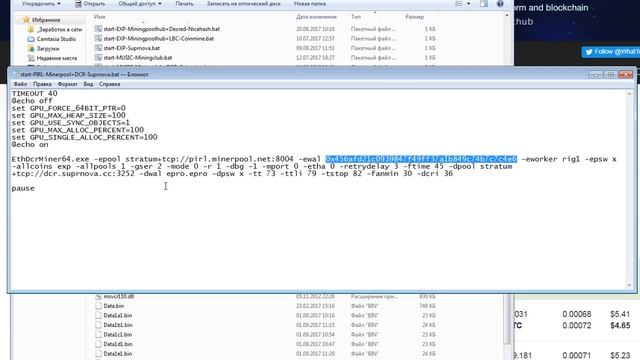Screen dimensions: 640x360
Task: Select Data1a1.bin file in Explorer
Action: 118,316
